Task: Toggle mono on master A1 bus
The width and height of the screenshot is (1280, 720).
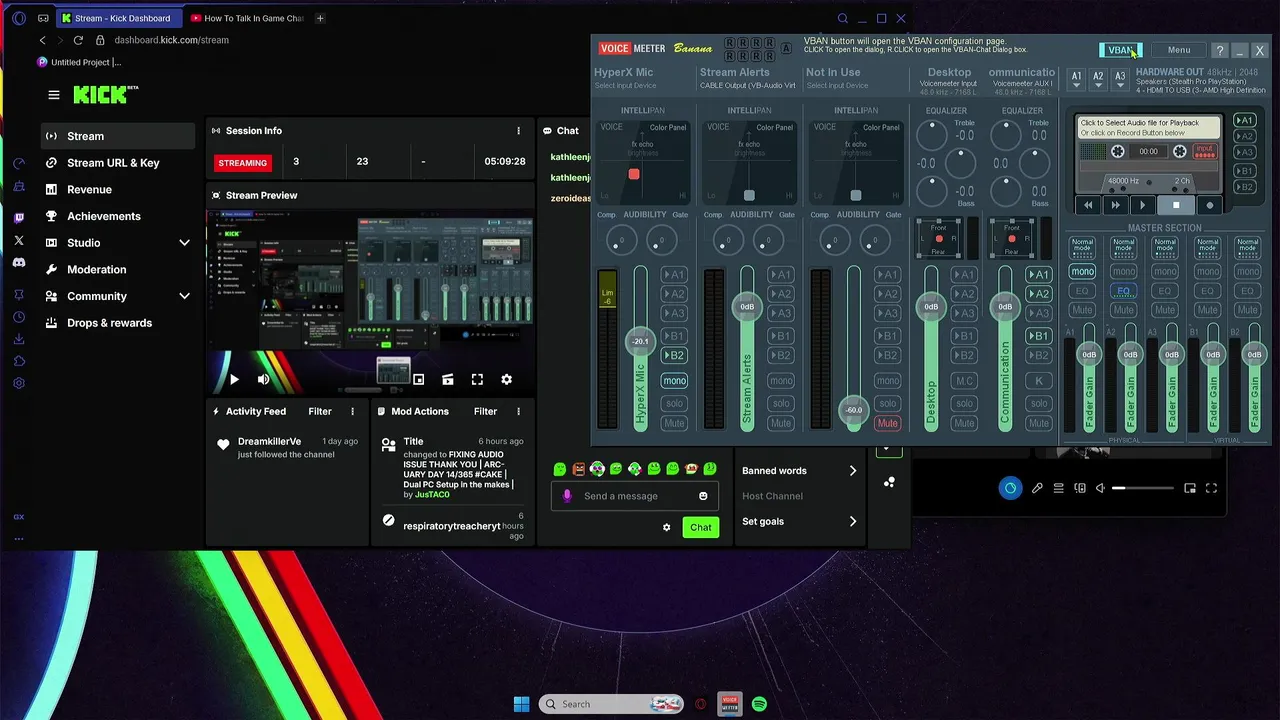Action: pos(1082,271)
